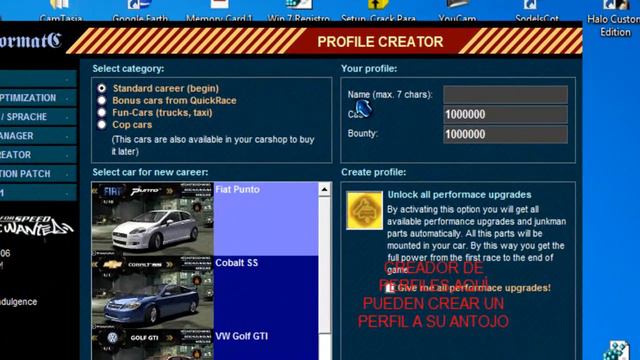
Task: Select Standard career (begin) radio button
Action: pos(102,88)
